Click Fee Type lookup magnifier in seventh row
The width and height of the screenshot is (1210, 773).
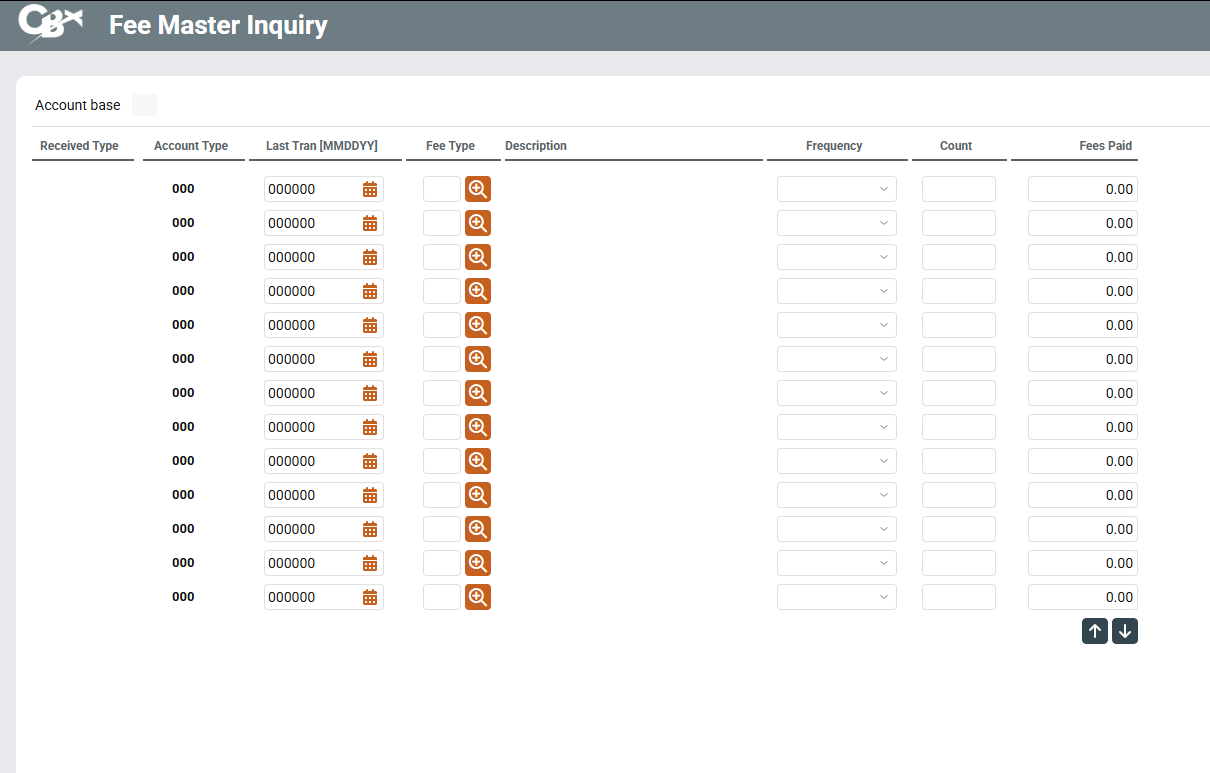(478, 393)
